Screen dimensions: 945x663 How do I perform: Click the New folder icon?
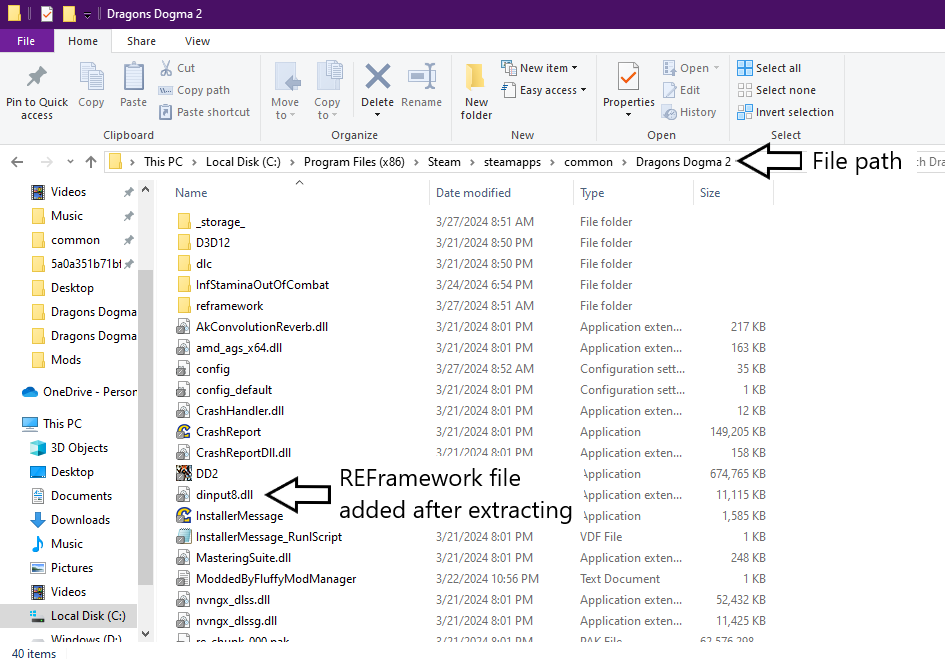[x=475, y=77]
